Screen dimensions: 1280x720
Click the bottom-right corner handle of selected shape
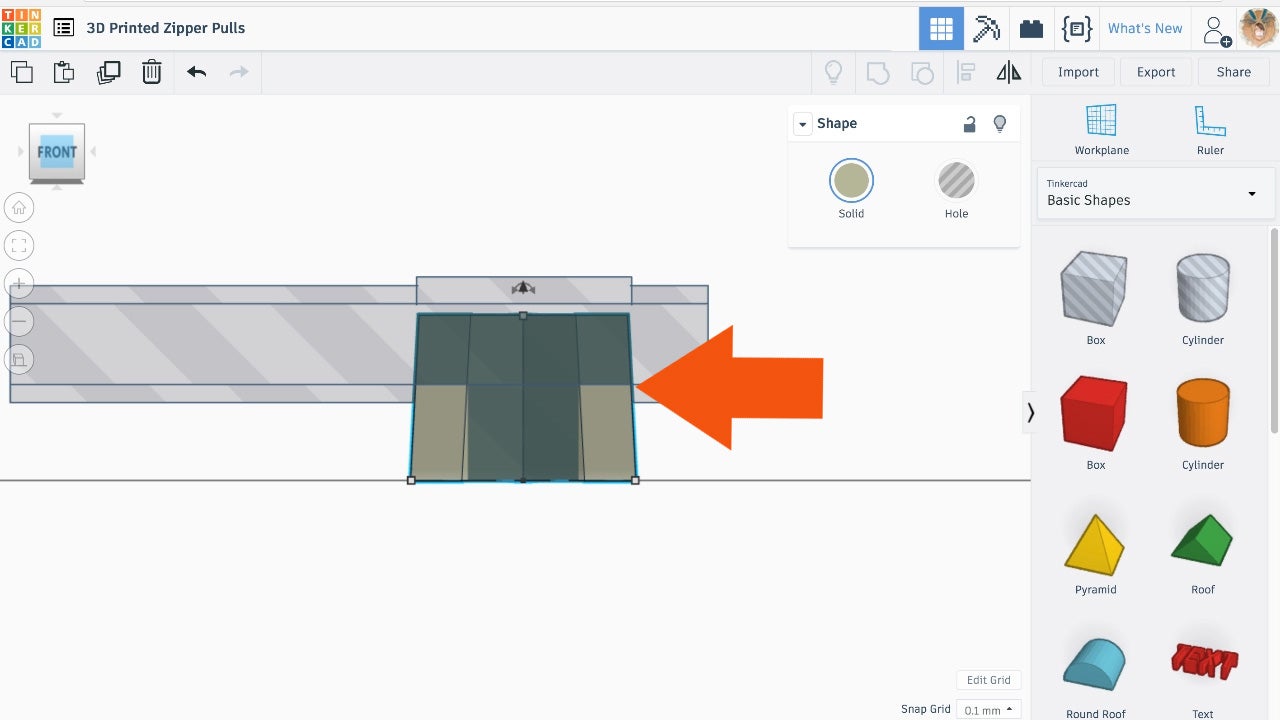click(635, 480)
